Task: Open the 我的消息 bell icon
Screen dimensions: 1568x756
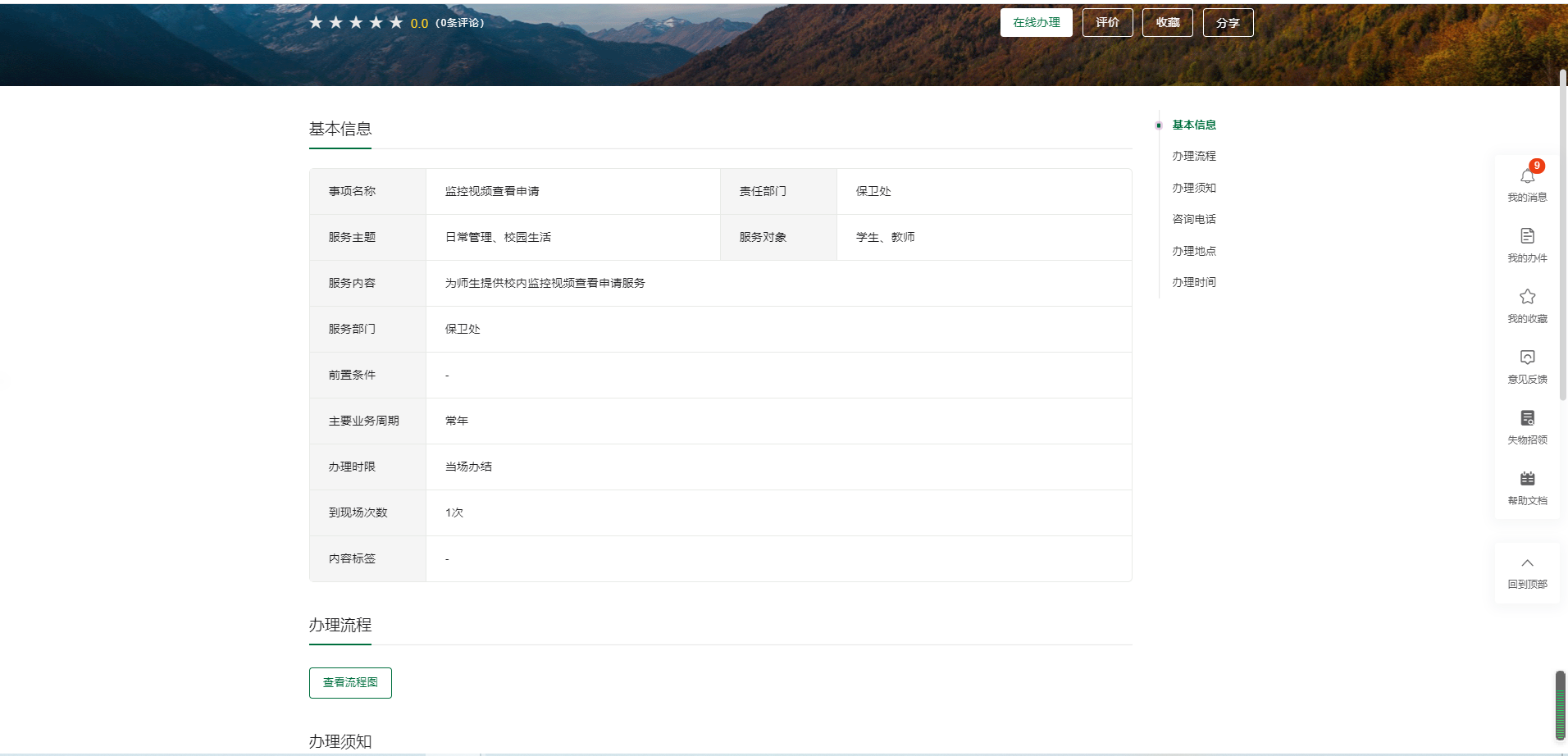Action: click(1527, 176)
